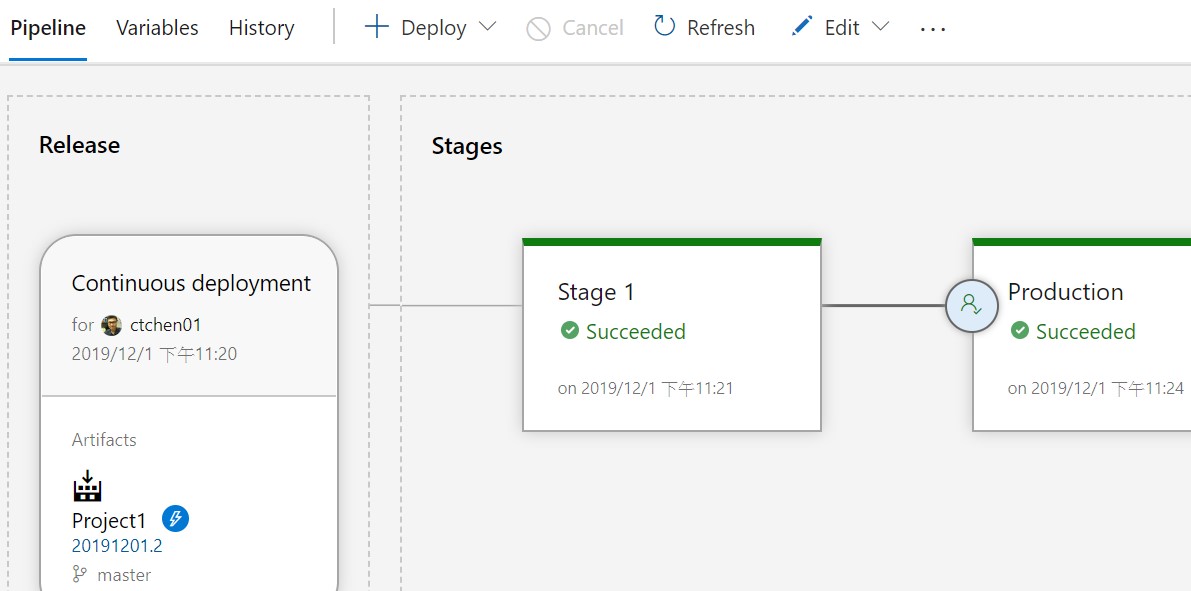This screenshot has height=591, width=1191.
Task: Select the Edit pencil icon
Action: 800,27
